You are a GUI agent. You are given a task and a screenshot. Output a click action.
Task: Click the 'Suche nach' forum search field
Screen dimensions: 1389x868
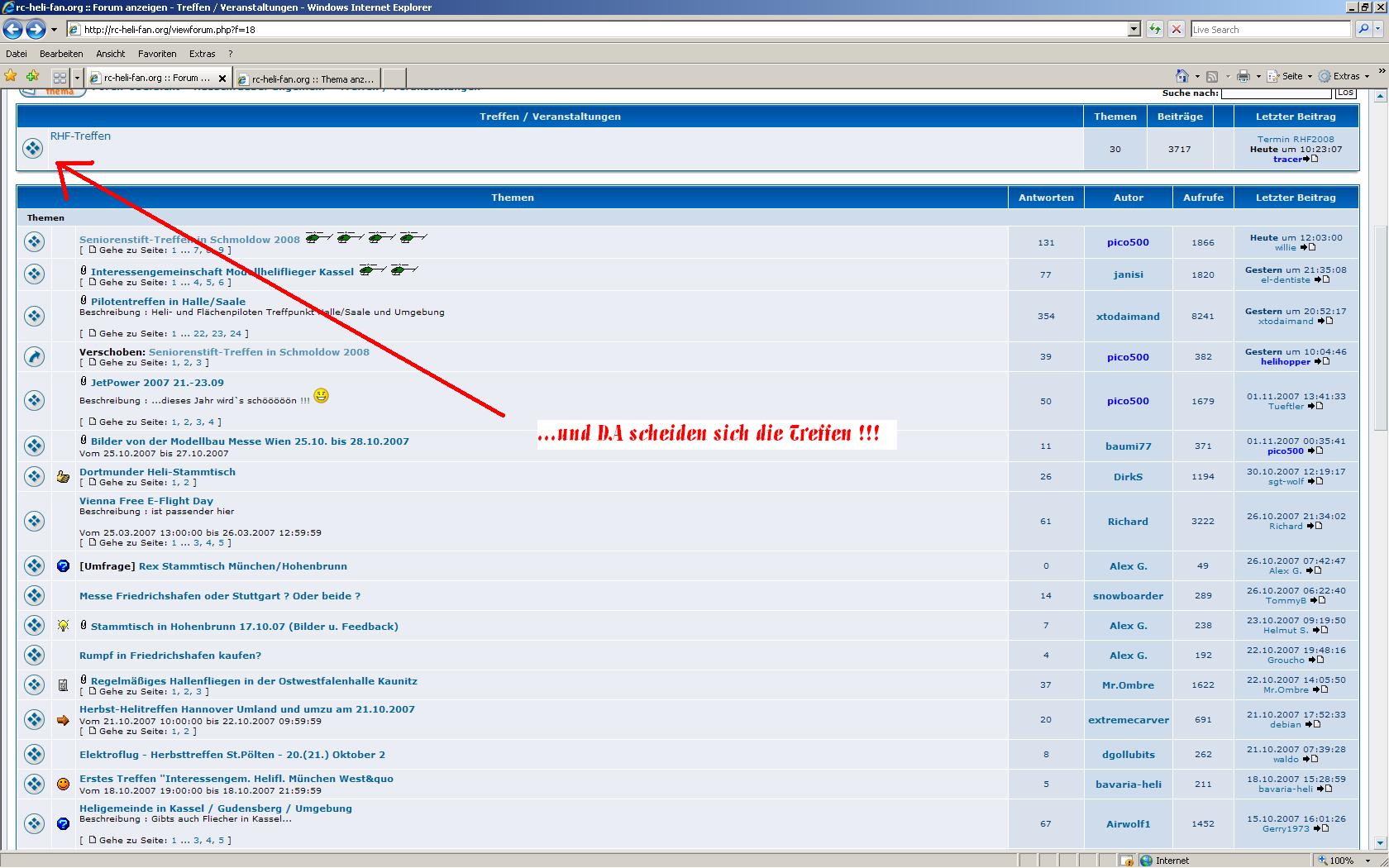[x=1276, y=93]
